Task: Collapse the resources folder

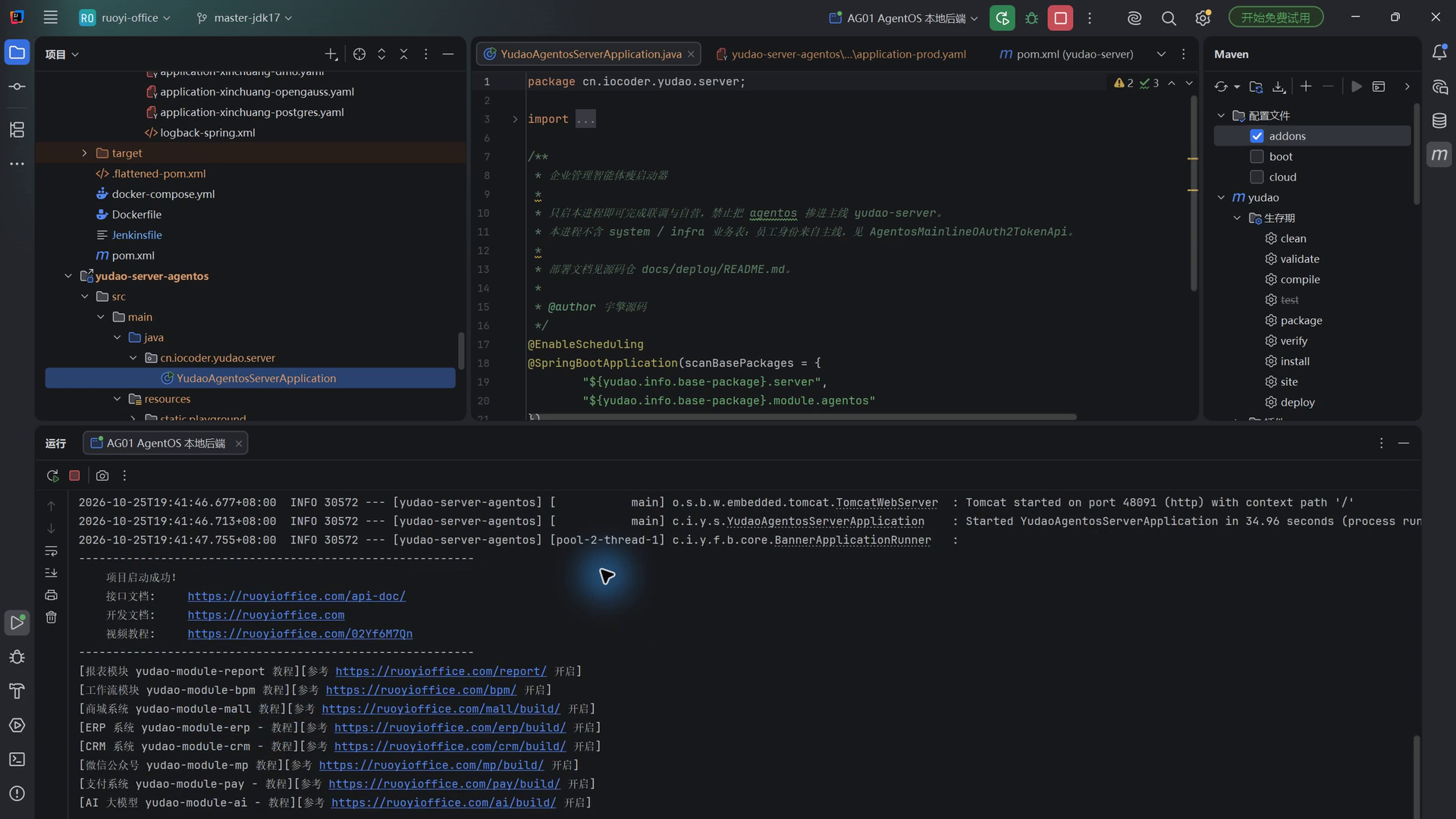Action: click(117, 399)
